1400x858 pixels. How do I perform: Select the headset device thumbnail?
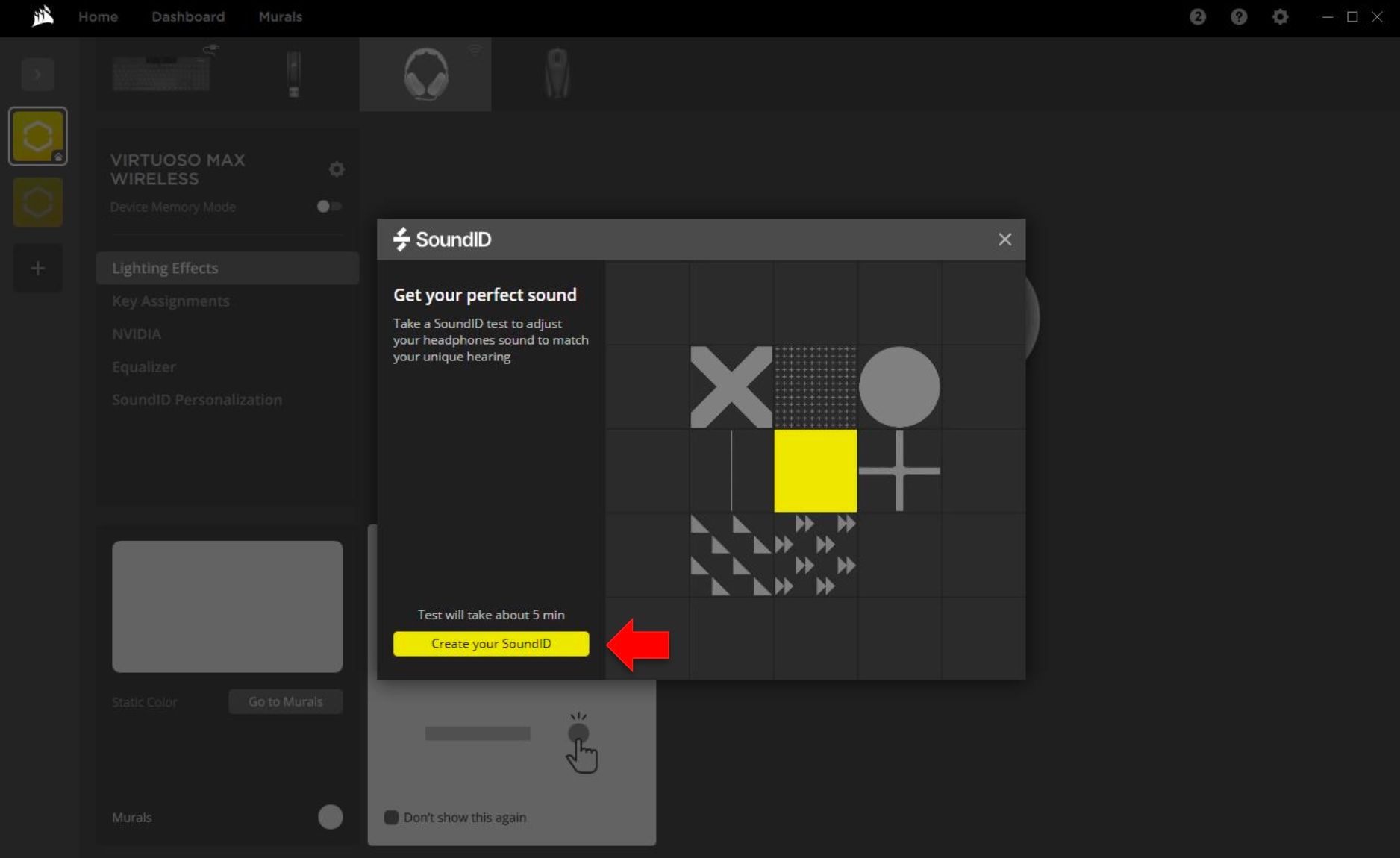[425, 74]
